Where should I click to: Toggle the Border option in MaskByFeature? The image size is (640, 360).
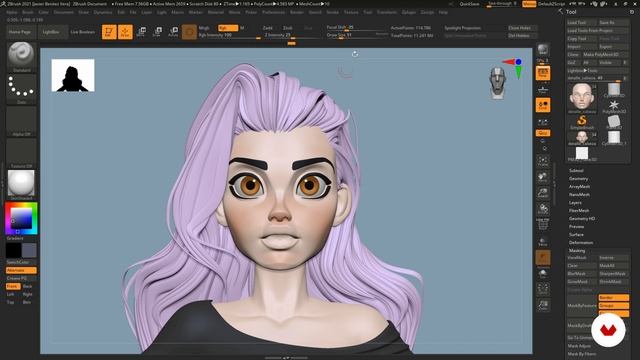pos(613,298)
